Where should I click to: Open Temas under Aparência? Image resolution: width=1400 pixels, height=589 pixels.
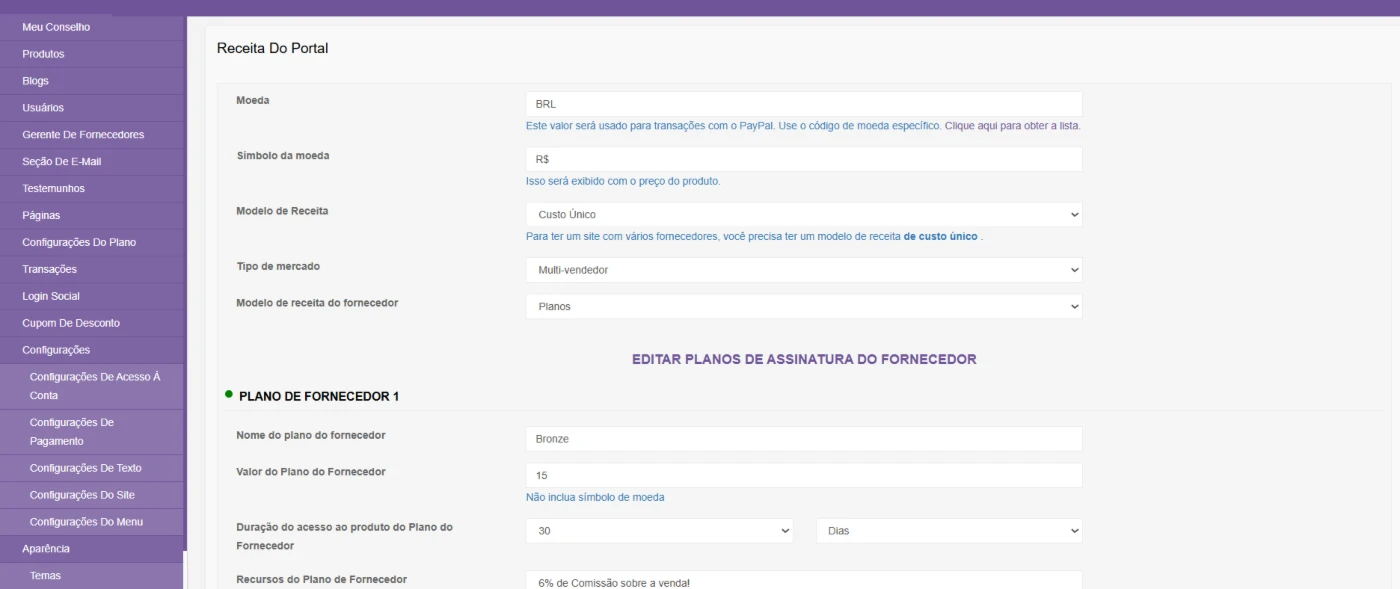tap(92, 576)
